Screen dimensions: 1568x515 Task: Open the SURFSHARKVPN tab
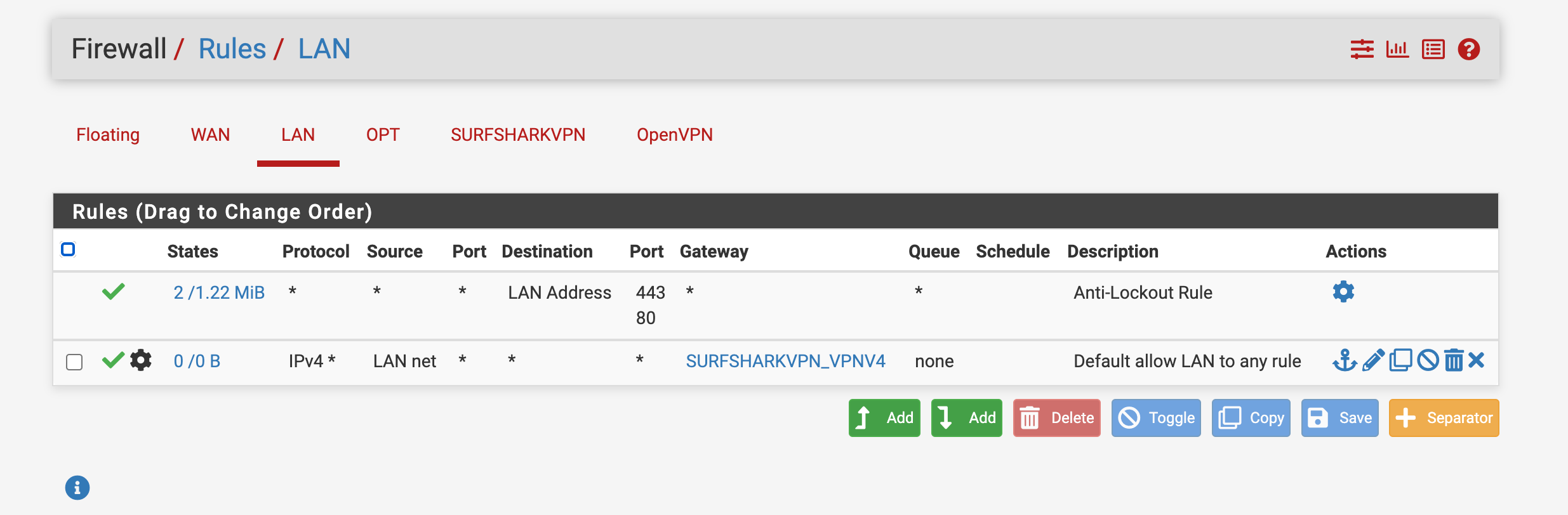point(518,135)
